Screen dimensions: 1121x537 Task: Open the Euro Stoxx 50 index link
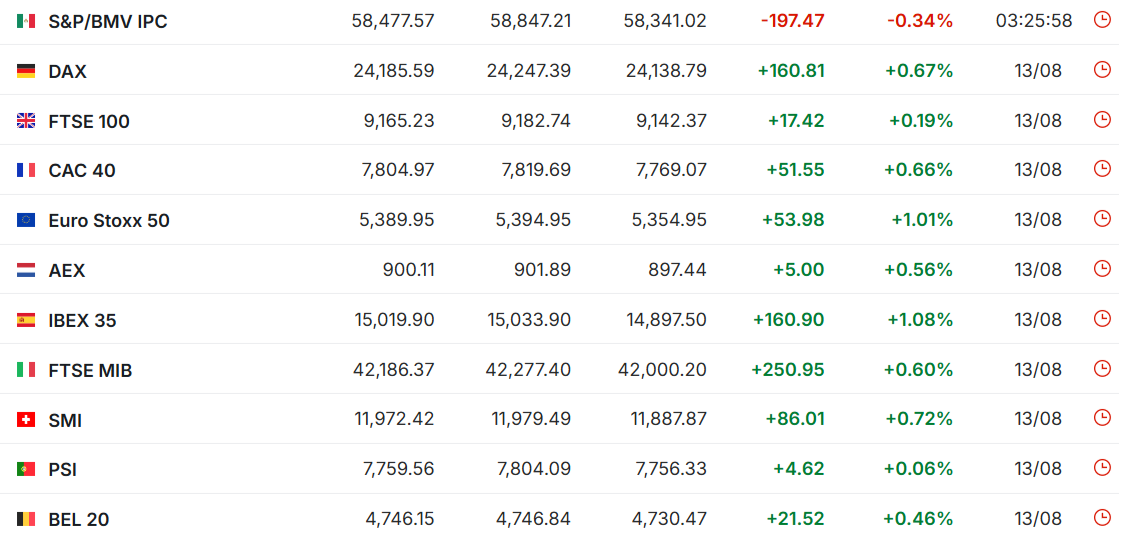point(109,221)
